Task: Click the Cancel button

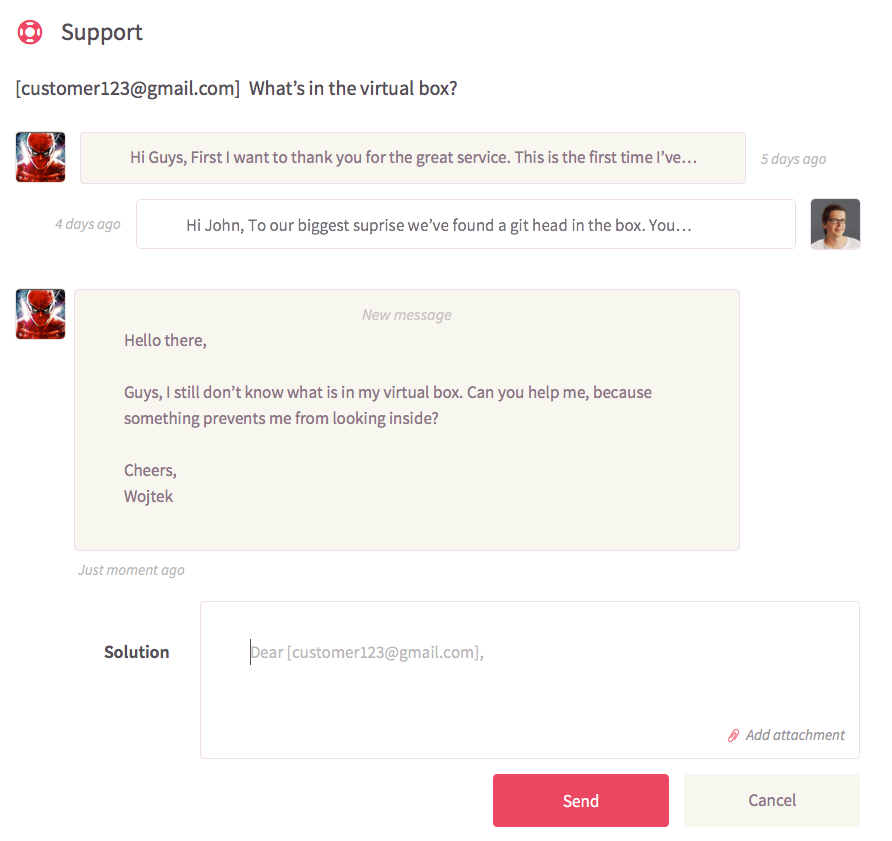Action: pos(772,801)
